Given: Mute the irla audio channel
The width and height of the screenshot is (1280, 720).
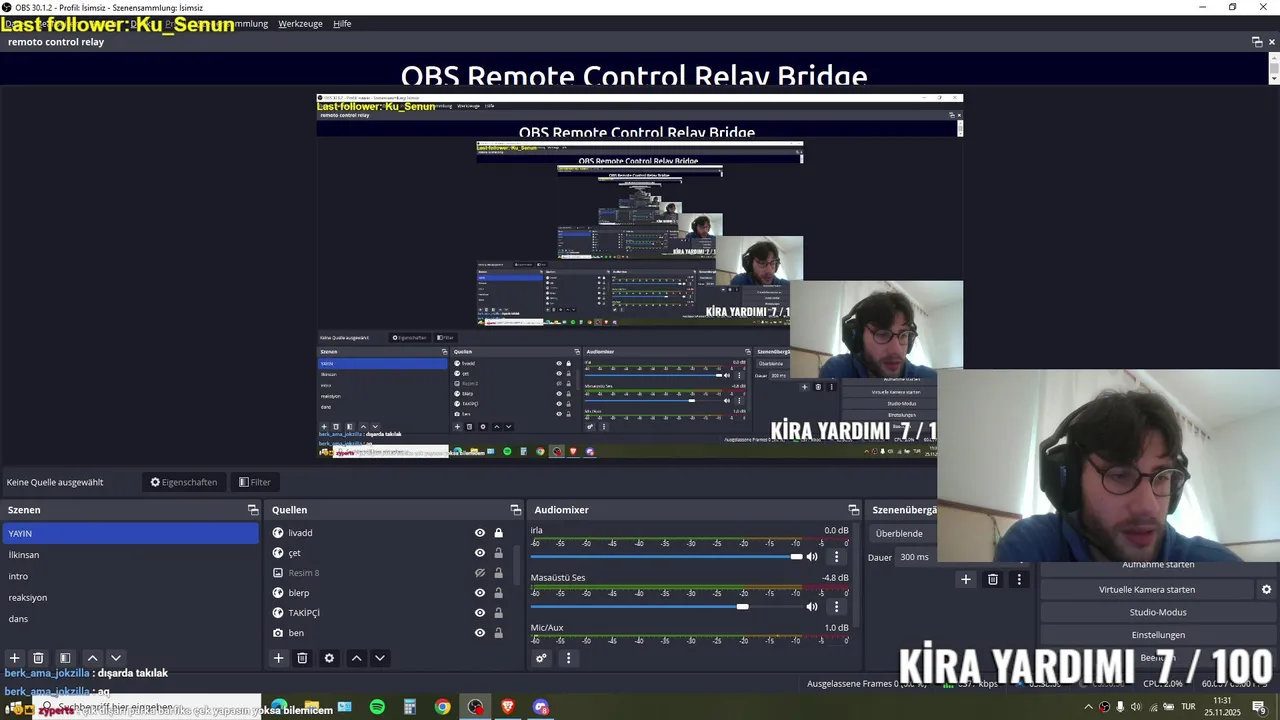Looking at the screenshot, I should tap(812, 556).
